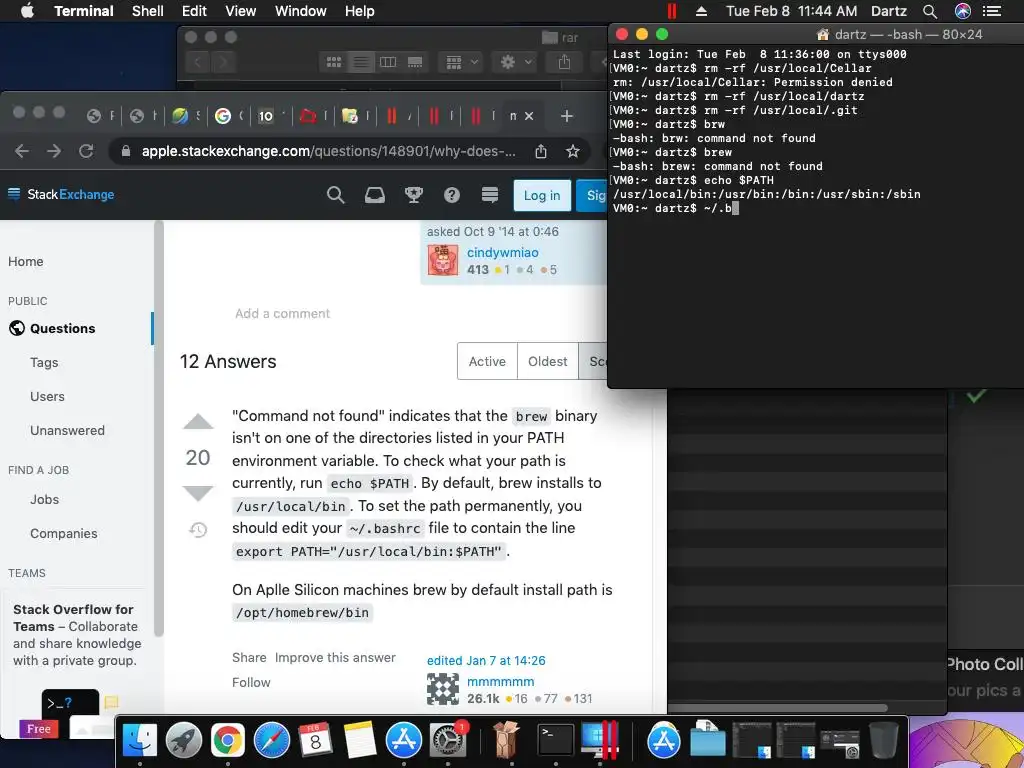1024x768 pixels.
Task: Open Safari from the Dock
Action: 272,741
